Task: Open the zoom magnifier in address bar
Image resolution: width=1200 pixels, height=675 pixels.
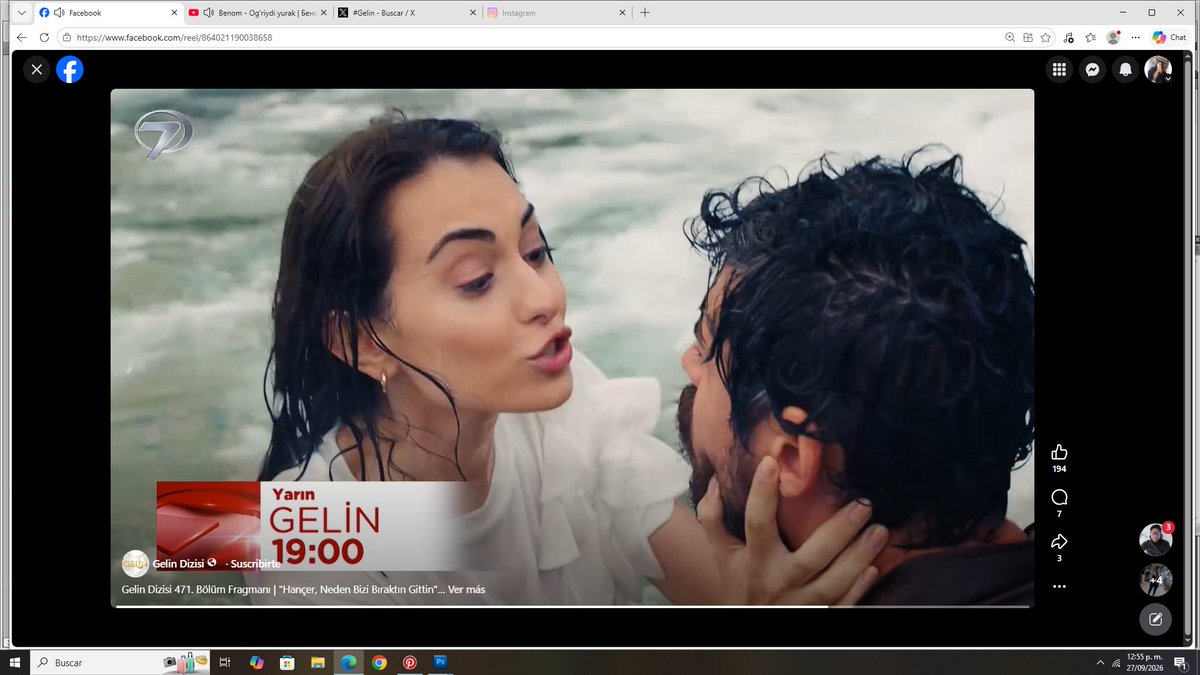Action: click(x=1010, y=37)
